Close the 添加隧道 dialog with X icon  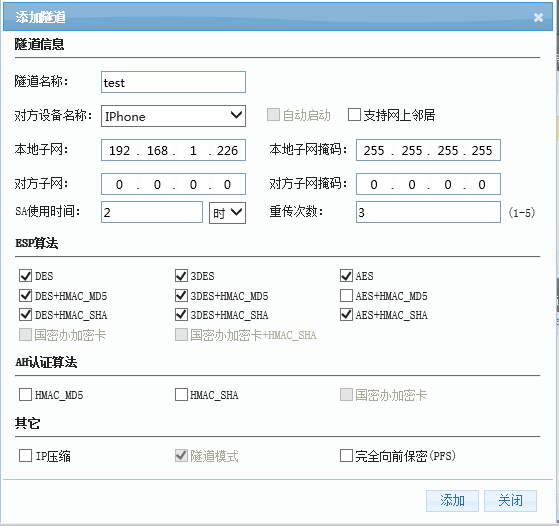pos(538,17)
